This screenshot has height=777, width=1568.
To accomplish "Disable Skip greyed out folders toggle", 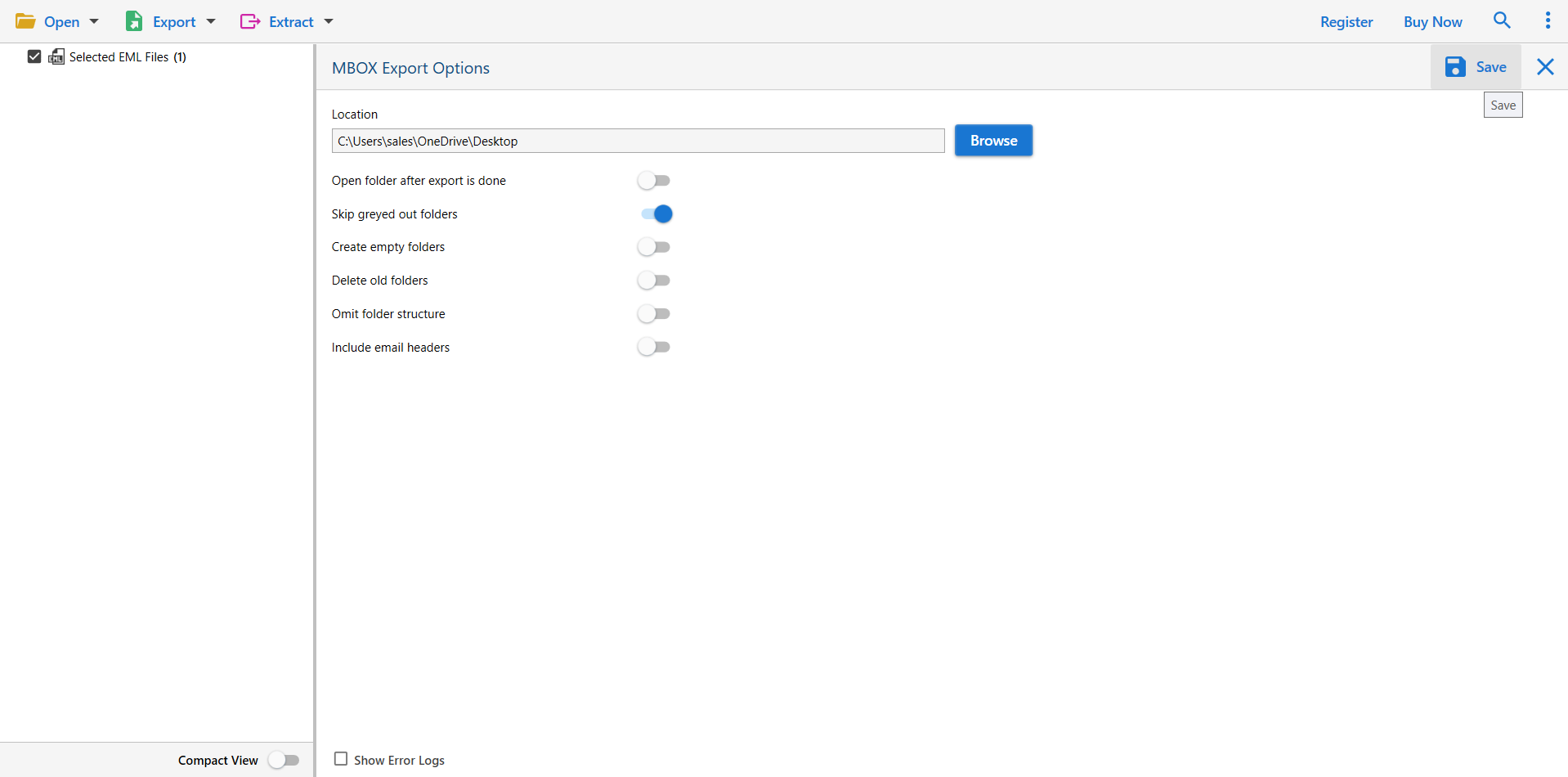I will [656, 214].
